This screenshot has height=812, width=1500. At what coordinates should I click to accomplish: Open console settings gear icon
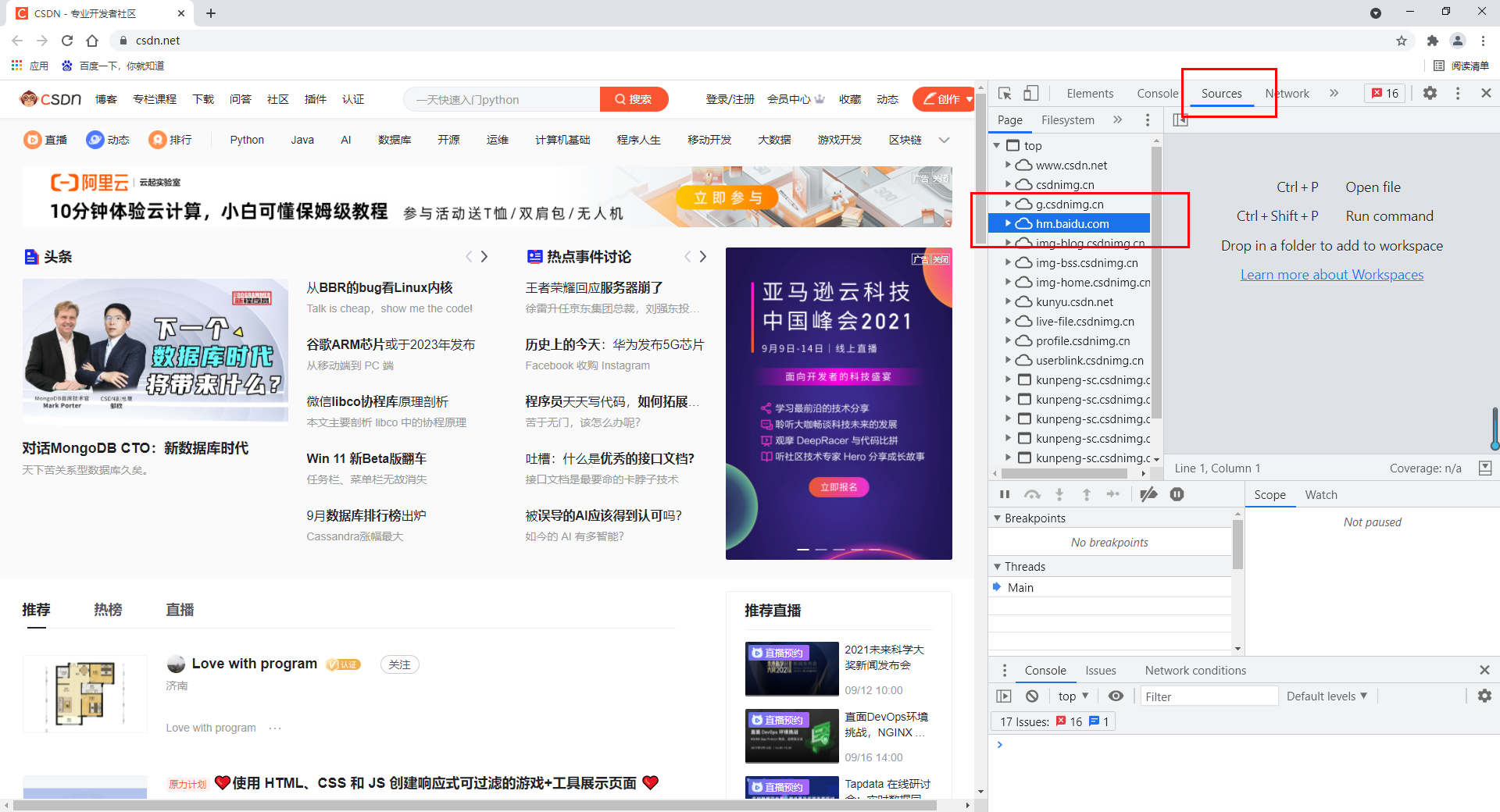tap(1484, 696)
